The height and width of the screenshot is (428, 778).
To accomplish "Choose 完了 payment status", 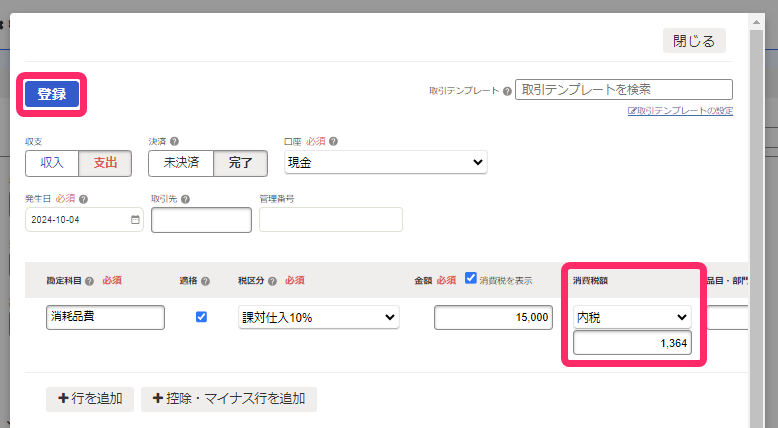I will [241, 163].
